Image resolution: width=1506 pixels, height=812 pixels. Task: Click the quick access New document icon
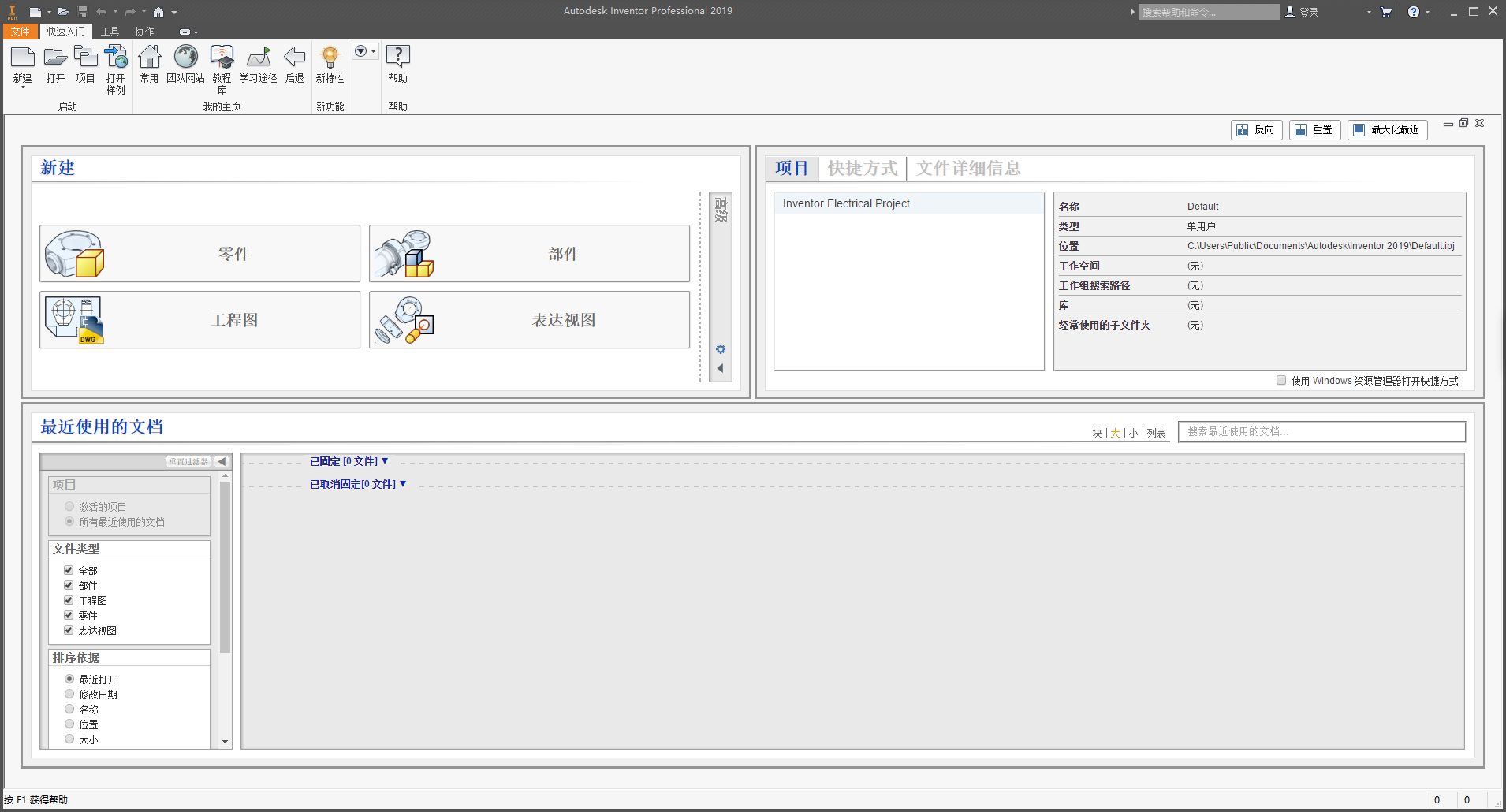(x=35, y=12)
